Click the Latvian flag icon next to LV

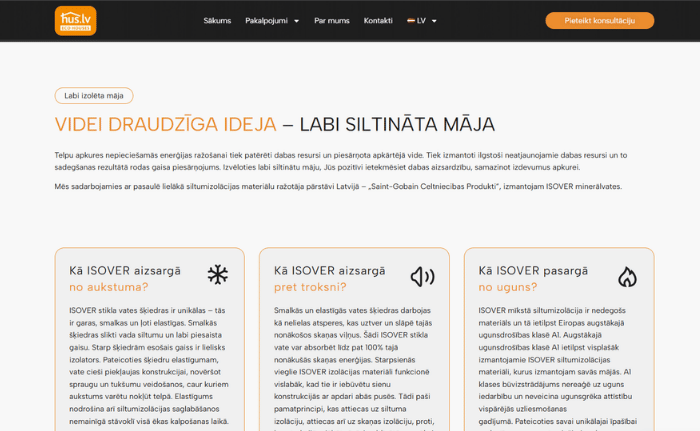[x=411, y=21]
